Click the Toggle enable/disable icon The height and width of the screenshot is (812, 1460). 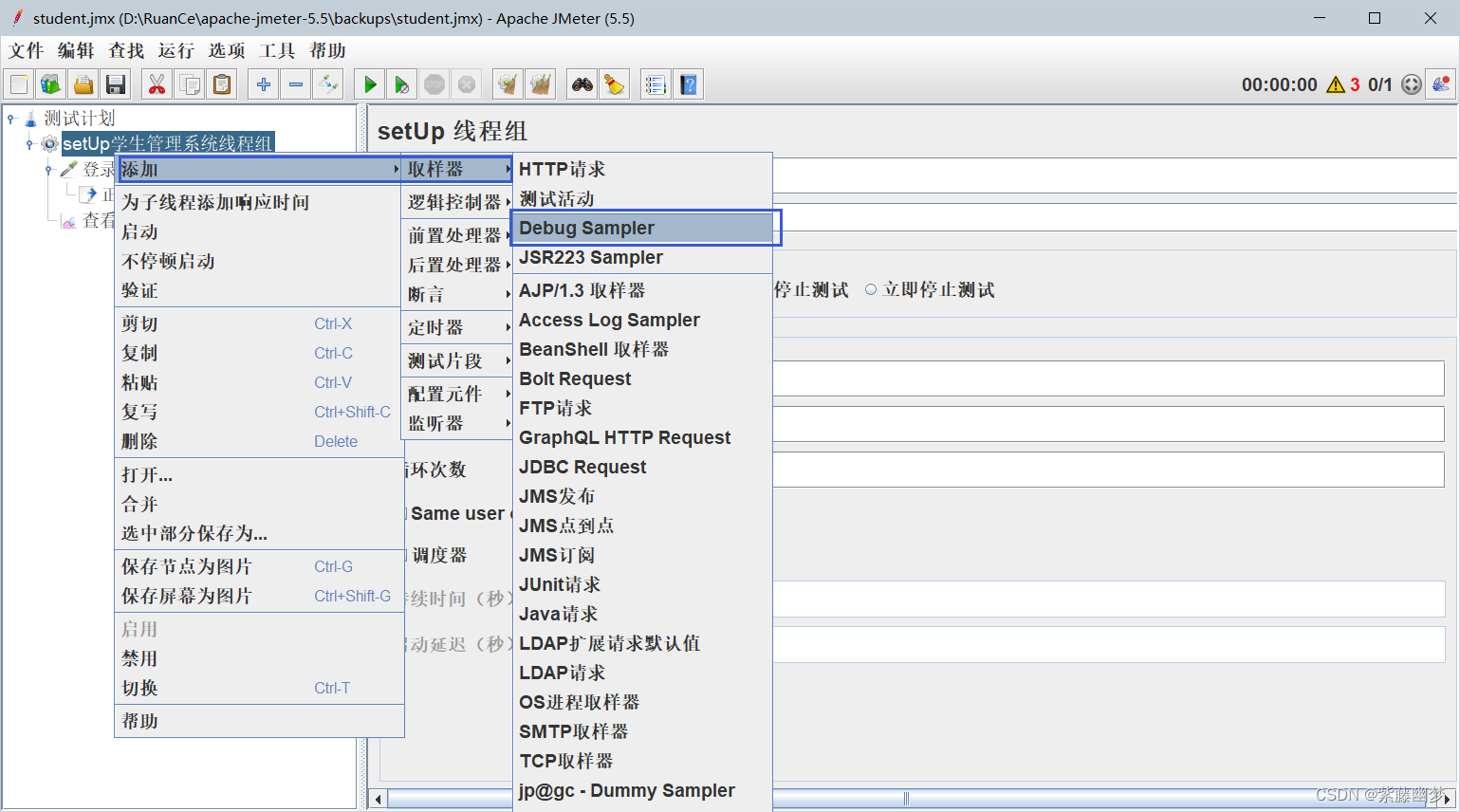tap(328, 84)
